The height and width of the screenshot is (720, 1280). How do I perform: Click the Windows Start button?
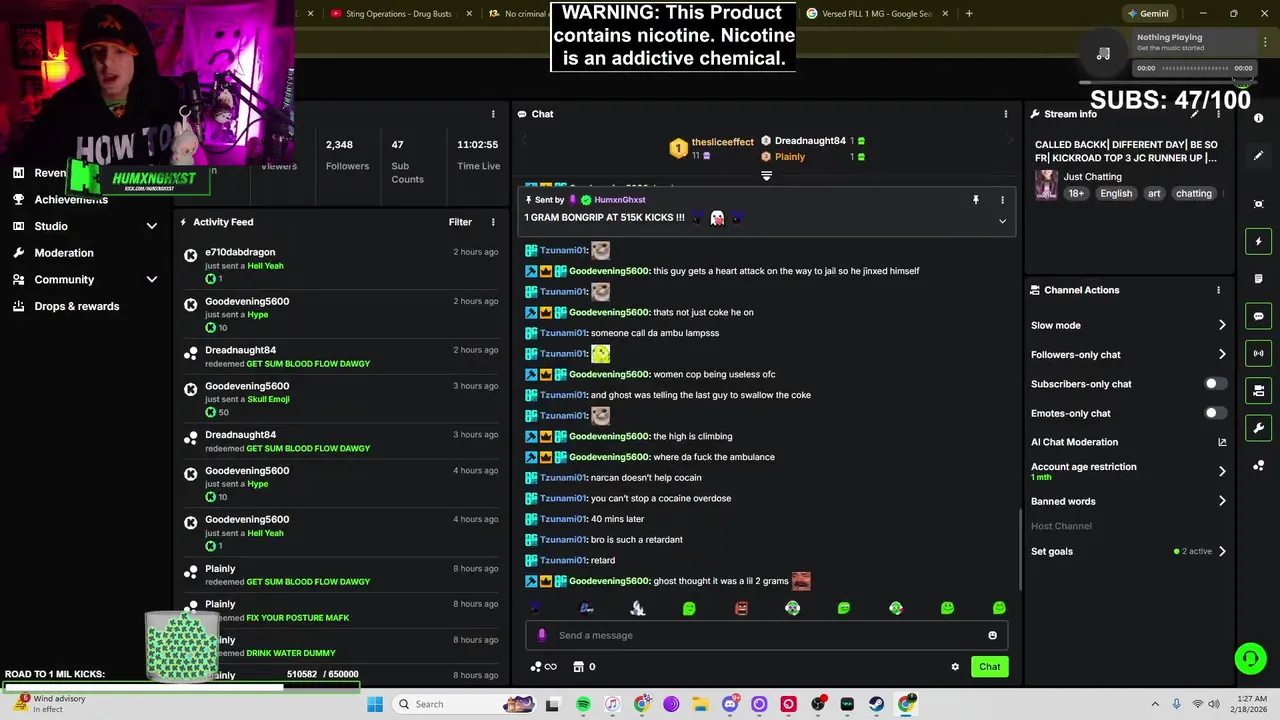pyautogui.click(x=375, y=704)
